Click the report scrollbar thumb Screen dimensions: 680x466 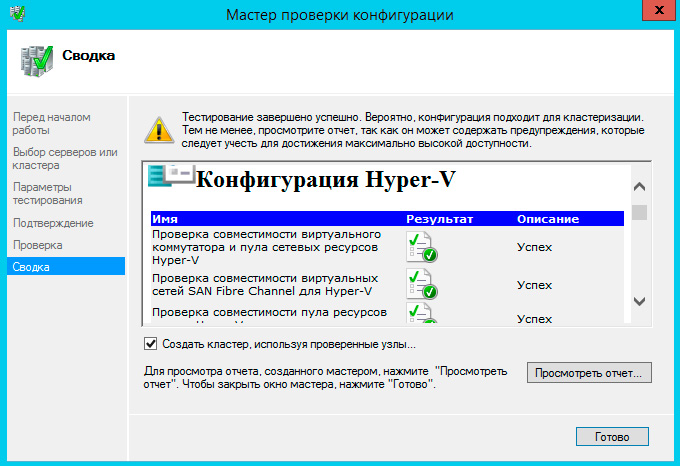tap(639, 212)
